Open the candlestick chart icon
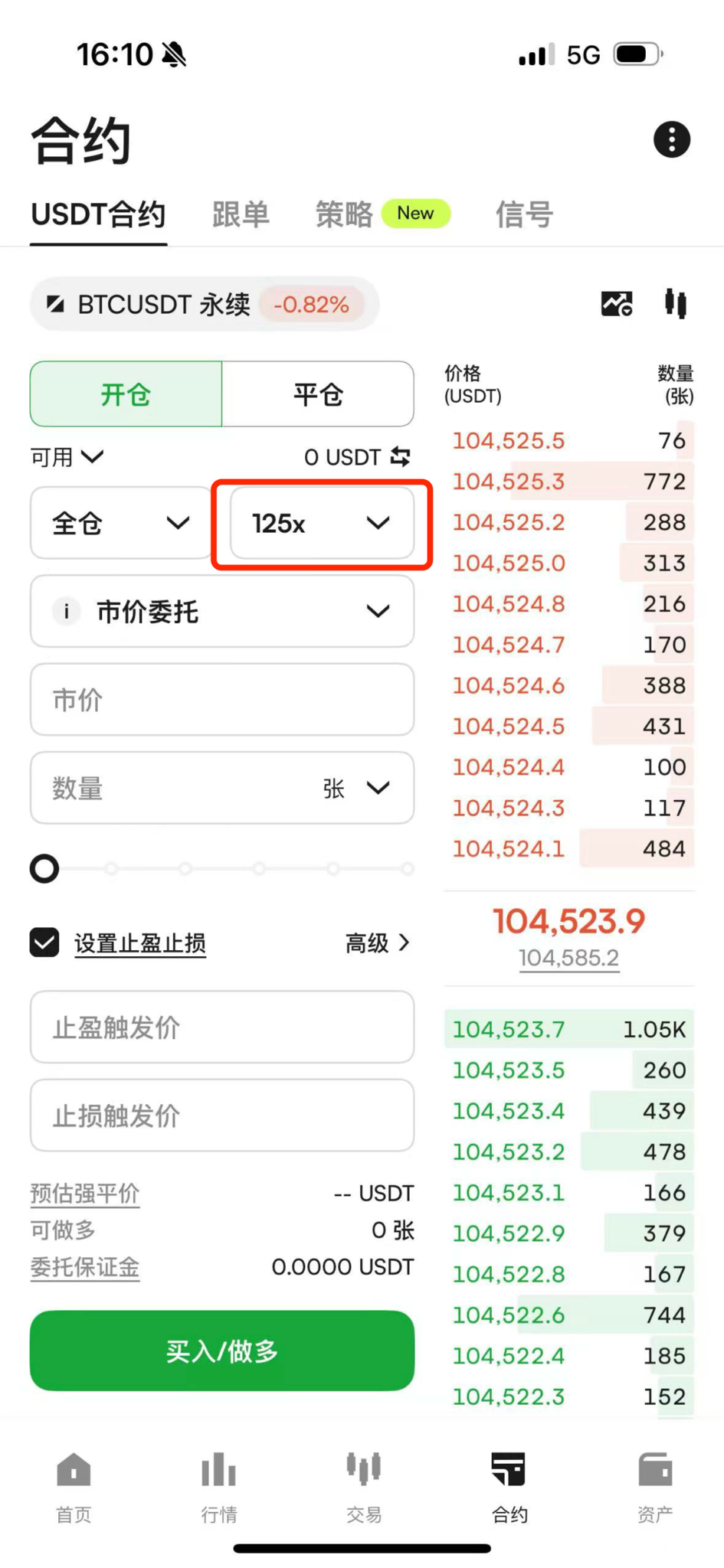The image size is (724, 1568). point(676,303)
